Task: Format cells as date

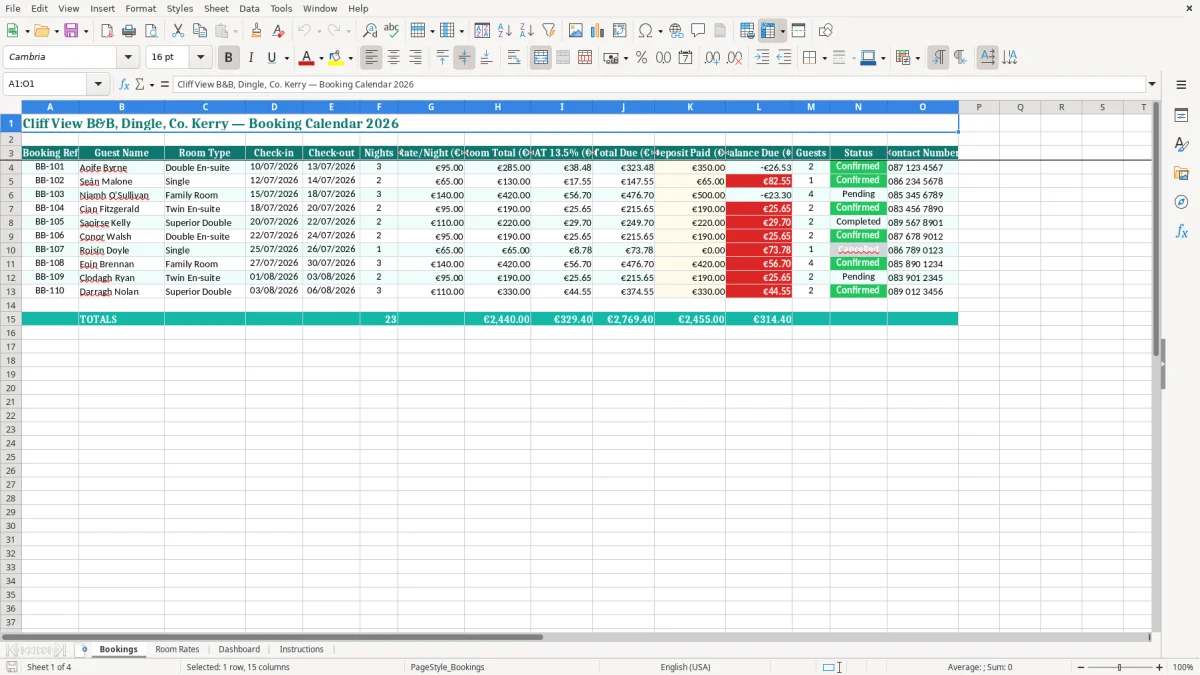Action: (685, 58)
